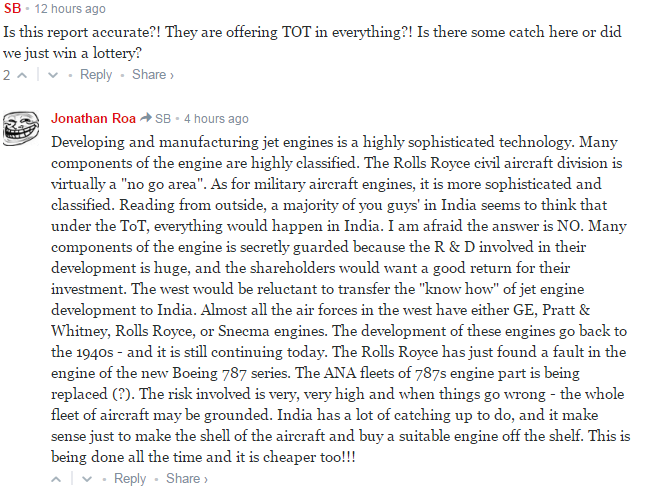The height and width of the screenshot is (491, 652).
Task: Expand Share options under Jonathan Roa's comment
Action: [x=187, y=479]
